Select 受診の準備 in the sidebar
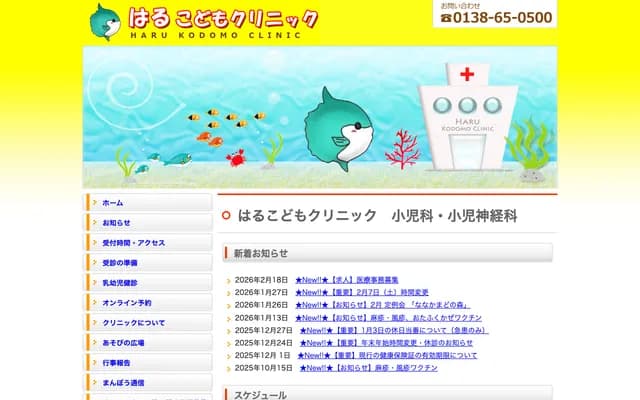This screenshot has width=640, height=400. 148,262
